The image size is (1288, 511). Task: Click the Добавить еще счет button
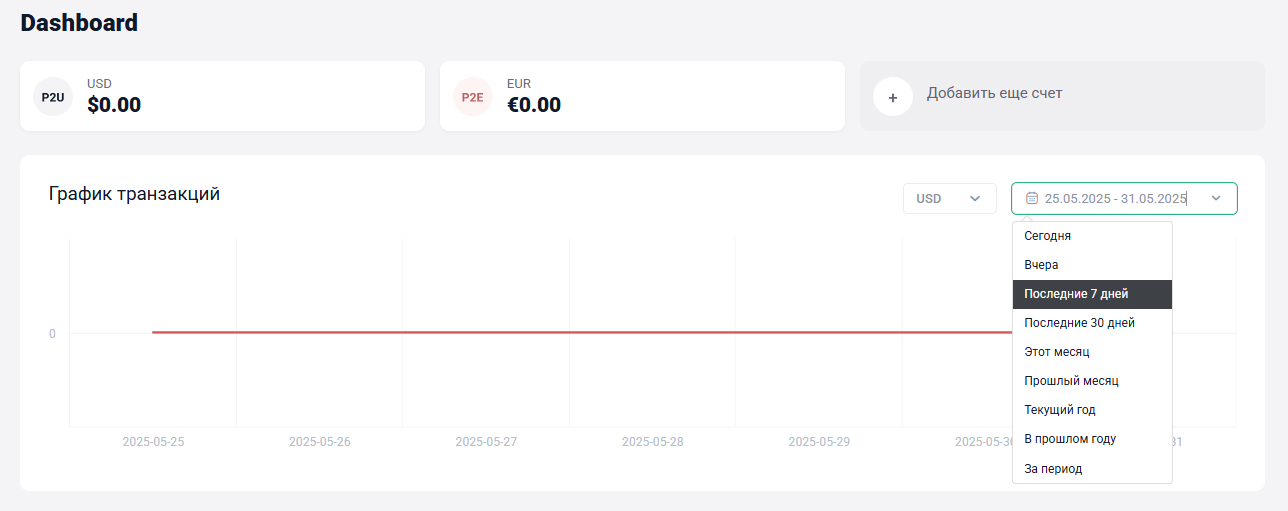[1062, 96]
